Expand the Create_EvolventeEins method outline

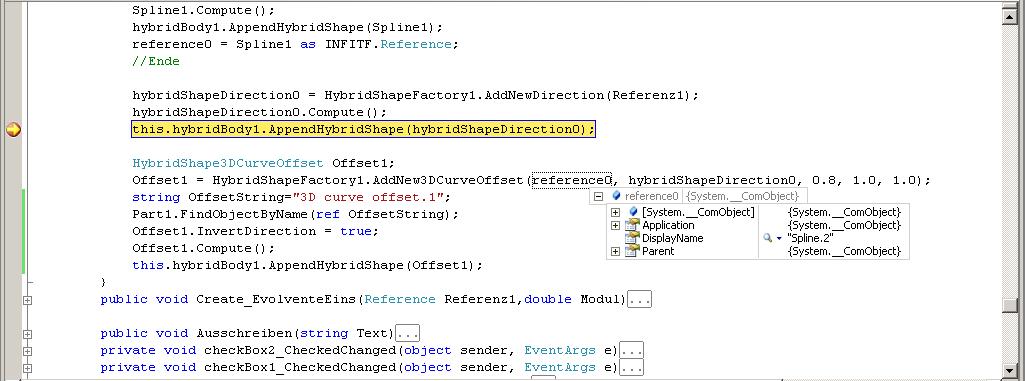click(x=27, y=300)
